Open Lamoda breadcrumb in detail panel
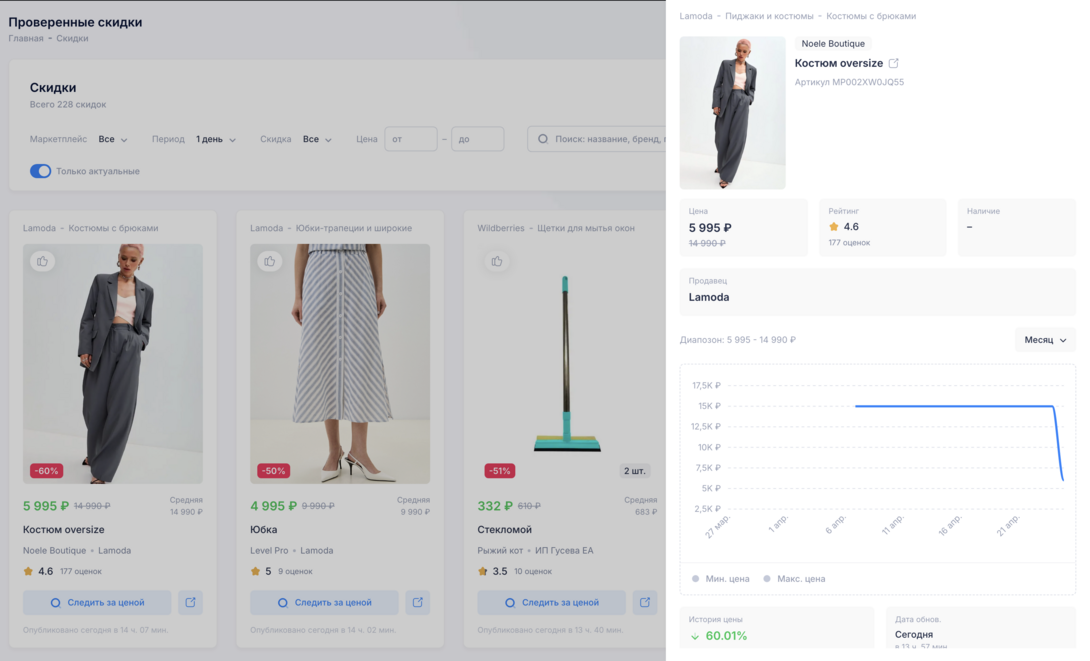The image size is (1090, 661). 696,16
